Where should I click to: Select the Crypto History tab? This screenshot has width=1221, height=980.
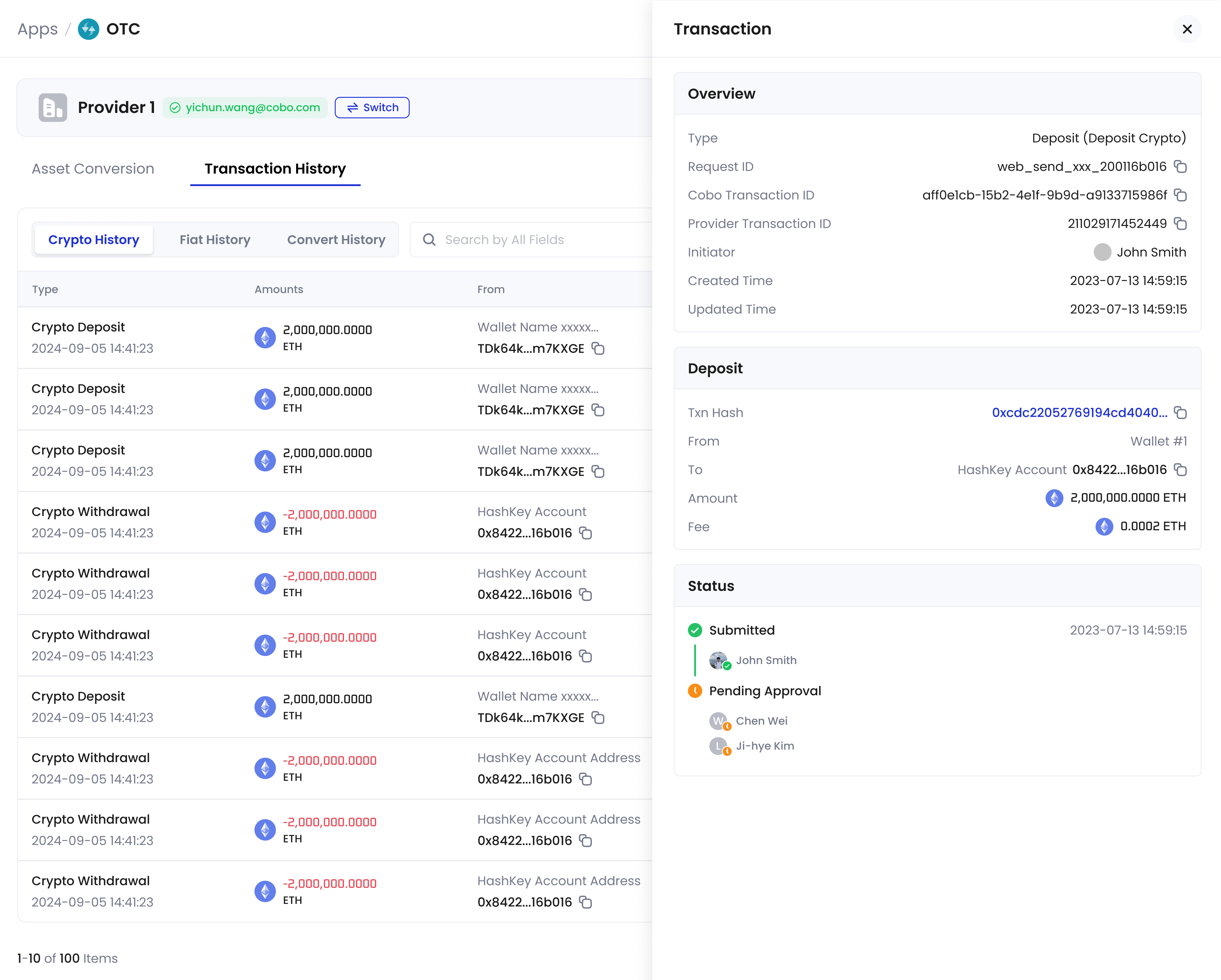coord(93,240)
